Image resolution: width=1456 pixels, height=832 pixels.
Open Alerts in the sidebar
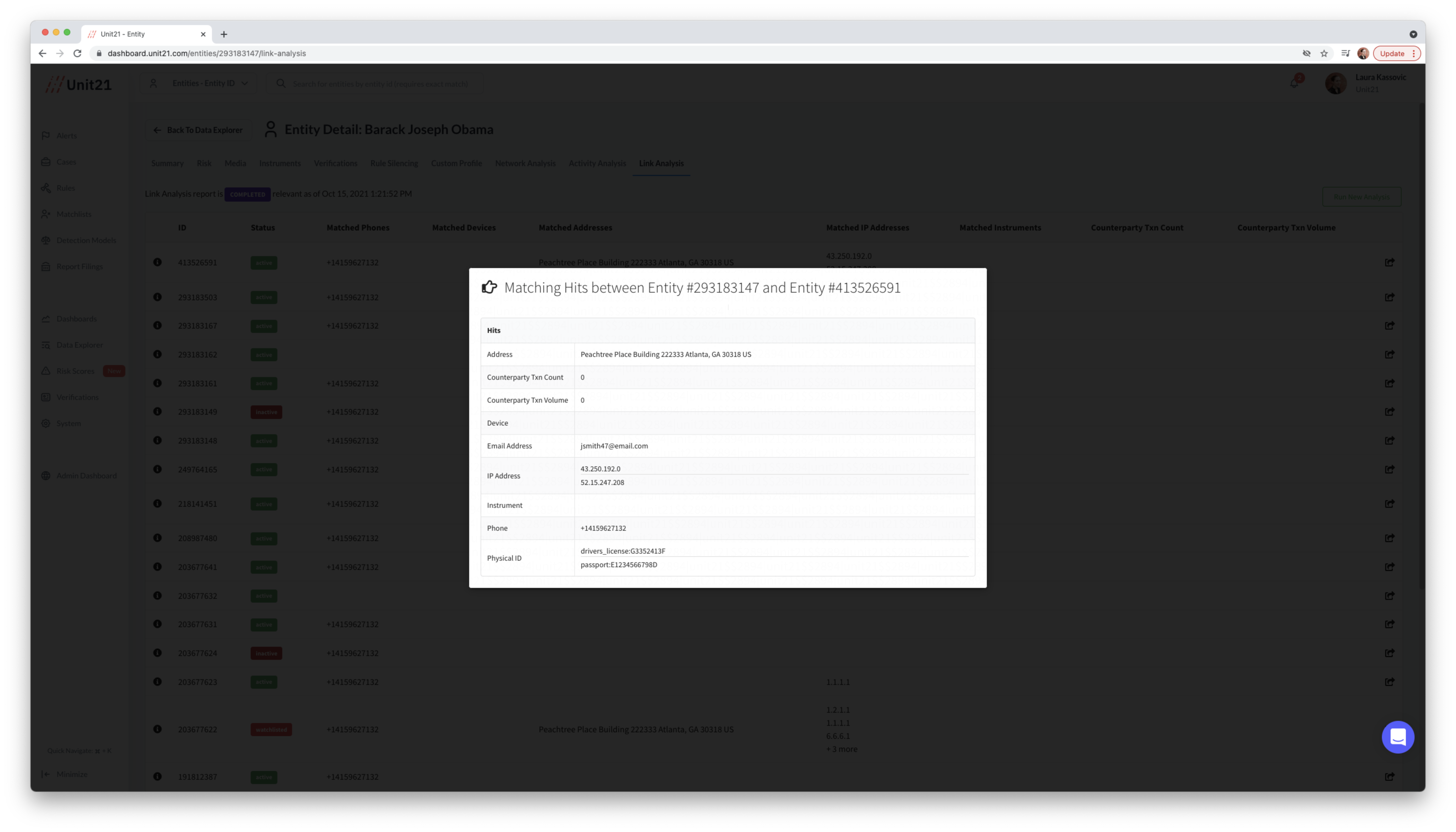point(66,135)
